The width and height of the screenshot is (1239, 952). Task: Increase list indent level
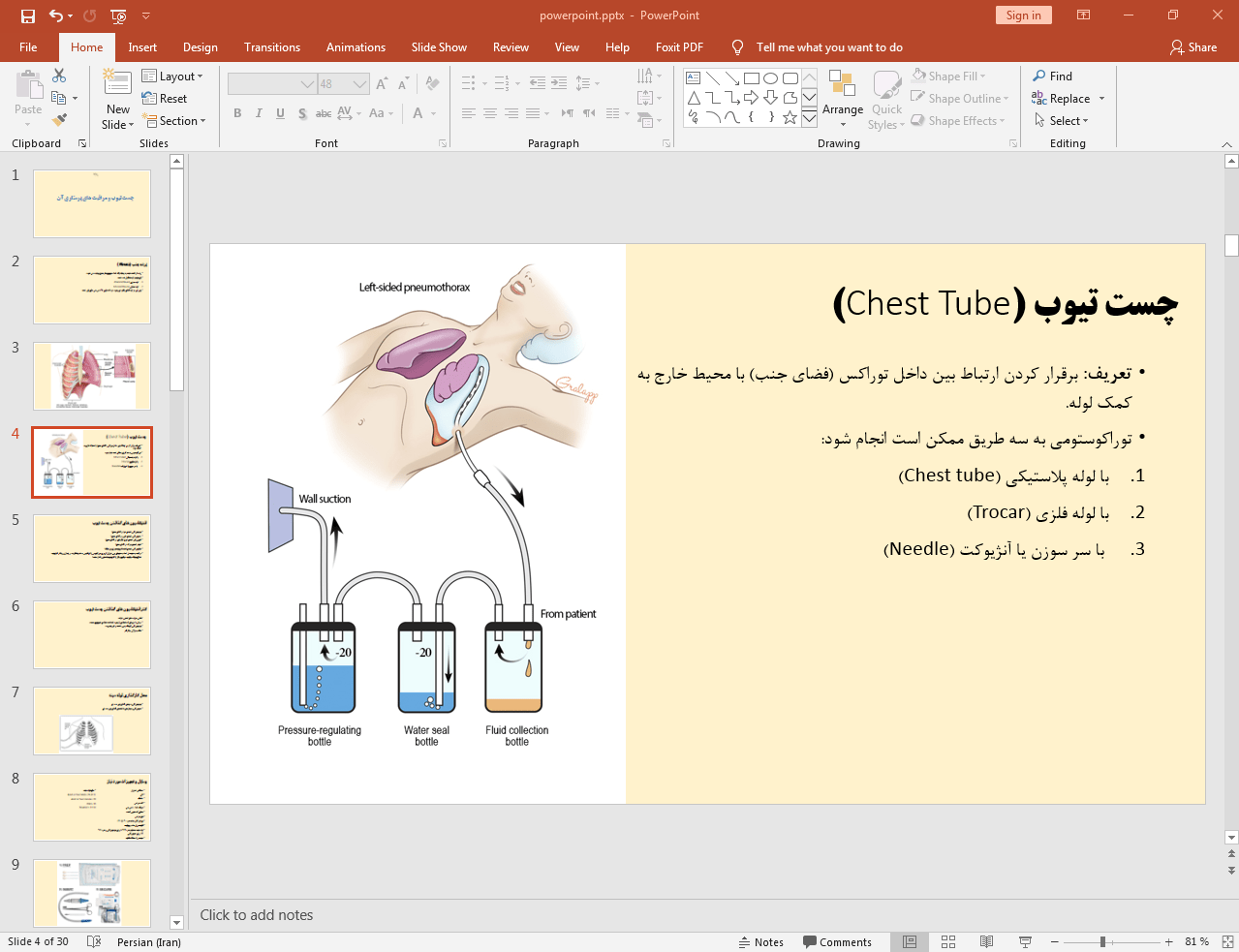point(559,83)
